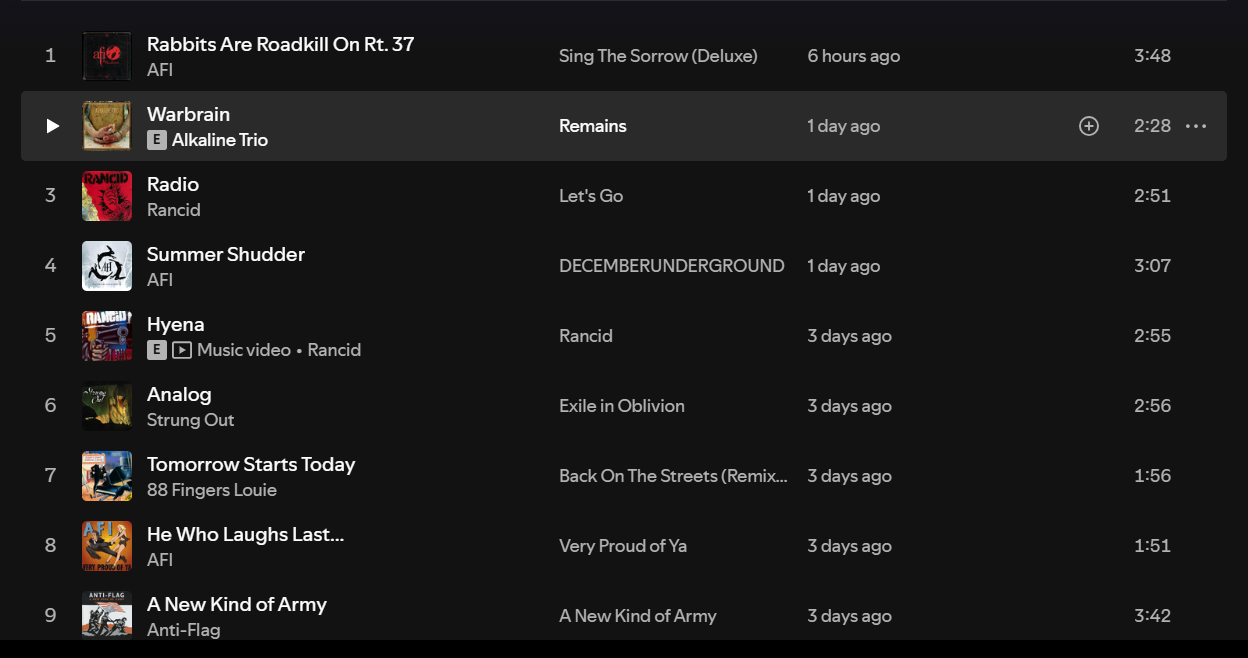Viewport: 1248px width, 658px height.
Task: Click the A New Kind of Army thumbnail
Action: click(x=107, y=615)
